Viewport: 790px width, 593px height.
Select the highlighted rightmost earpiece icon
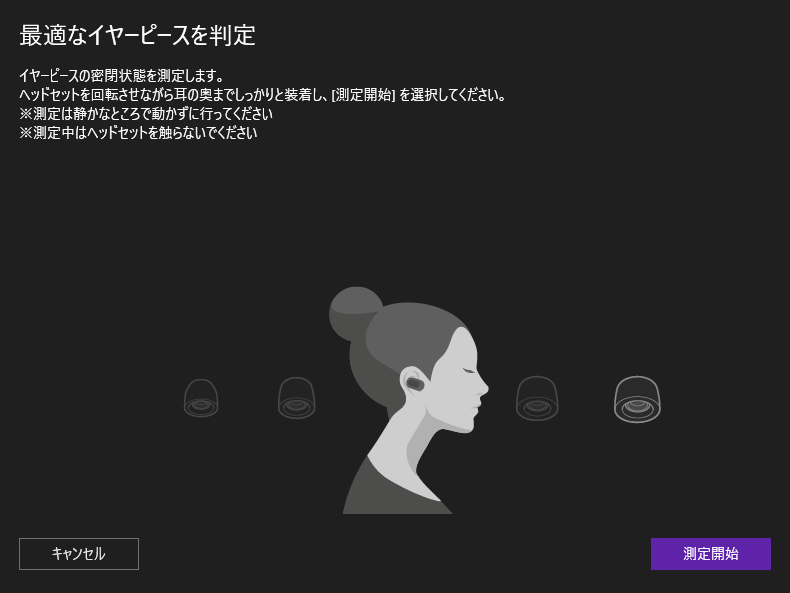pyautogui.click(x=637, y=398)
